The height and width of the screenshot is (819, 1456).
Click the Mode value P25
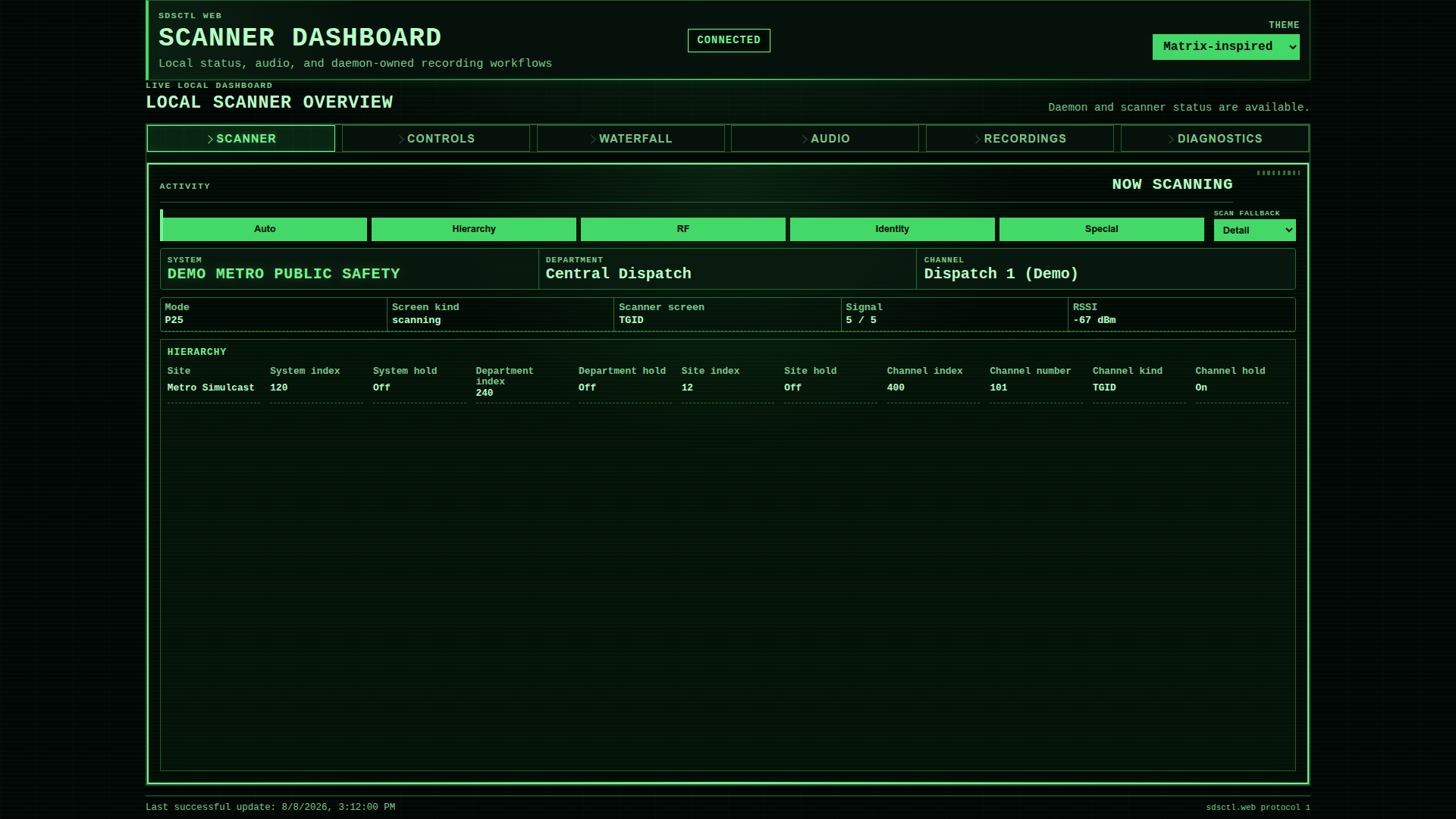click(174, 320)
